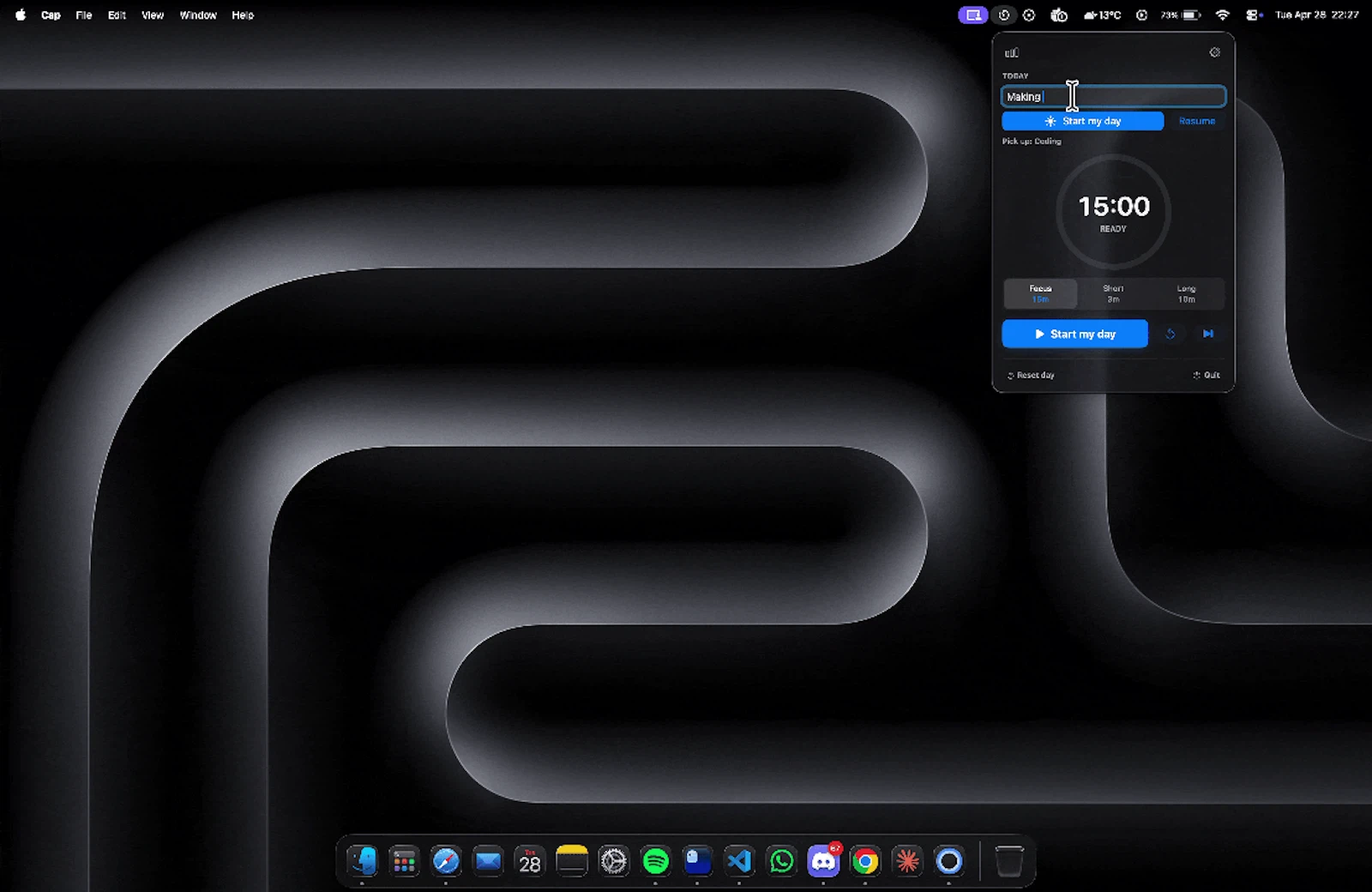
Task: Open timer settings gear icon
Action: coord(1214,52)
